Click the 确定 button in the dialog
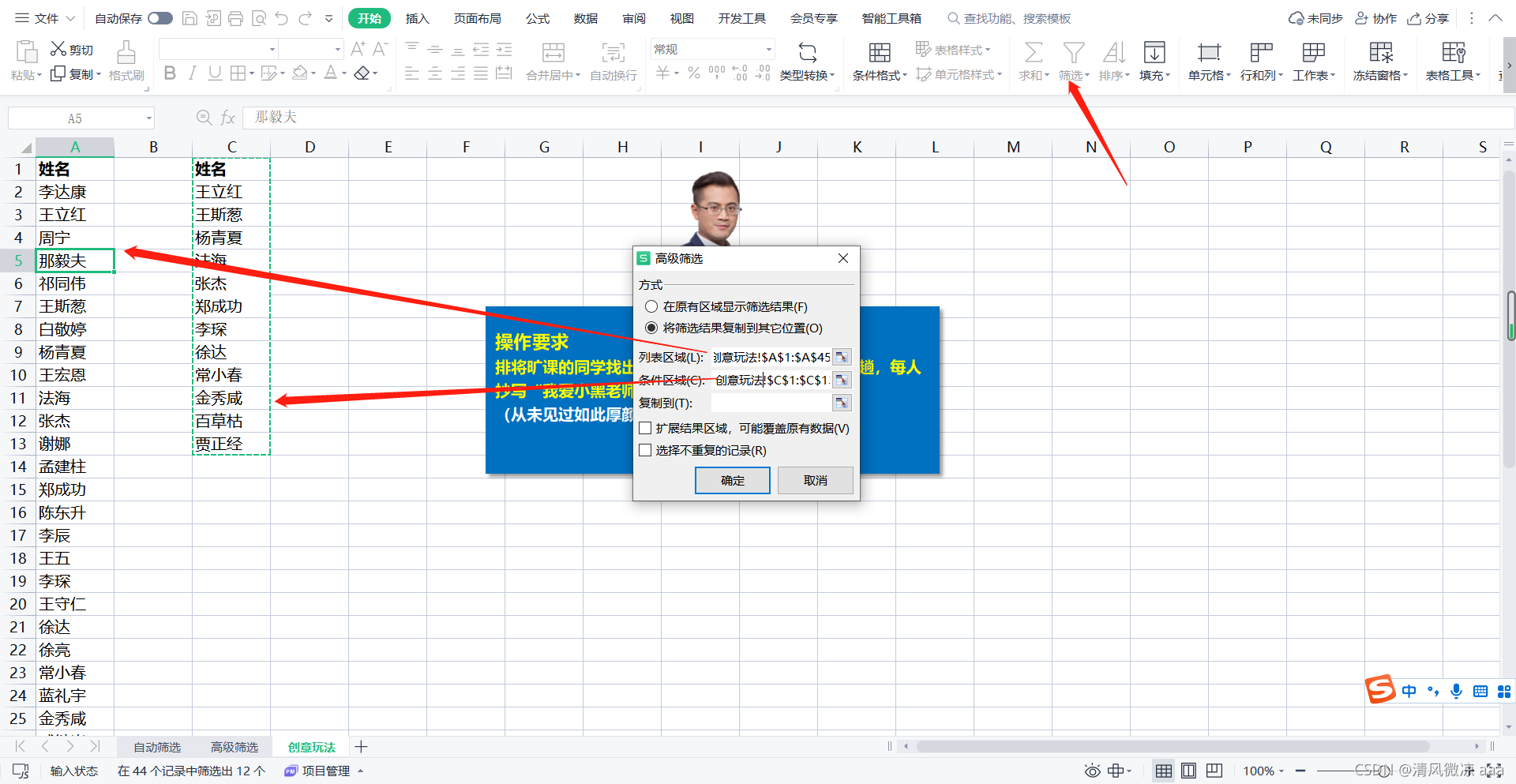The image size is (1516, 784). point(733,480)
